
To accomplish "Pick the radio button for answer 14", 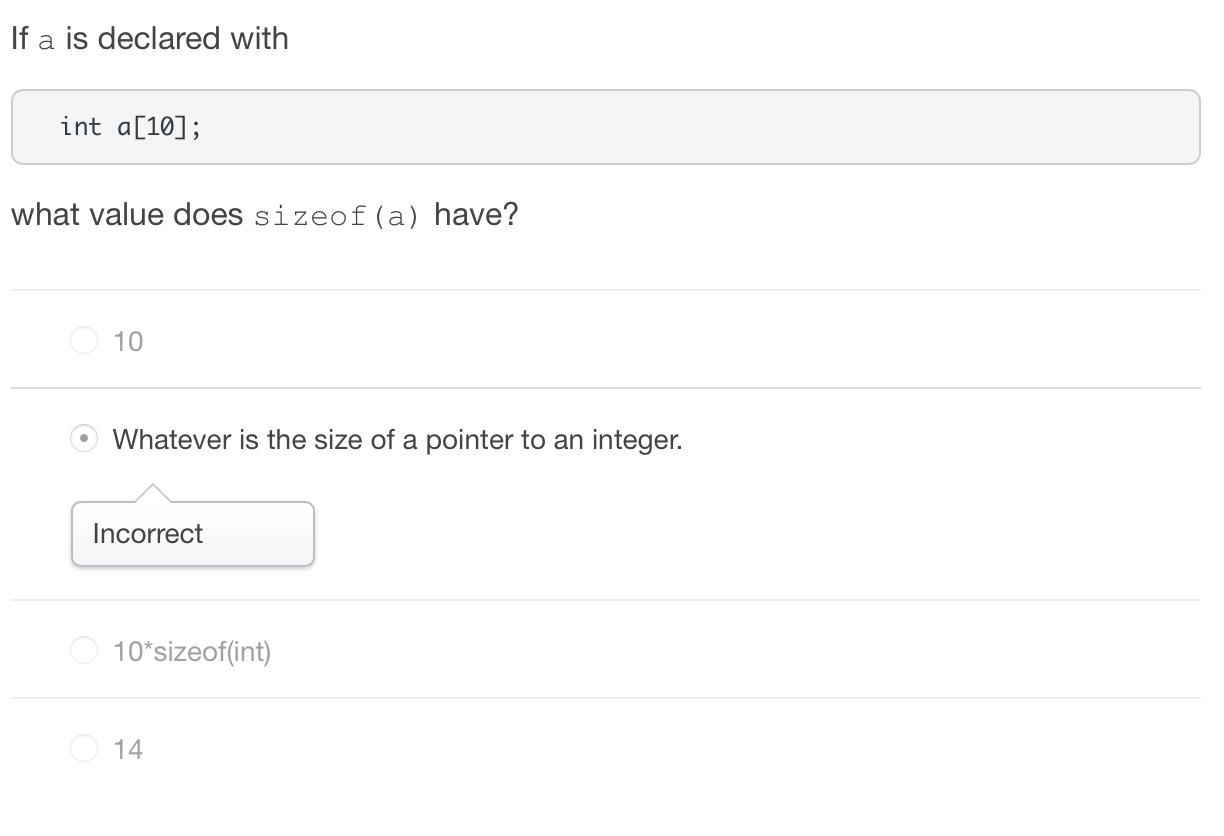I will tap(85, 748).
